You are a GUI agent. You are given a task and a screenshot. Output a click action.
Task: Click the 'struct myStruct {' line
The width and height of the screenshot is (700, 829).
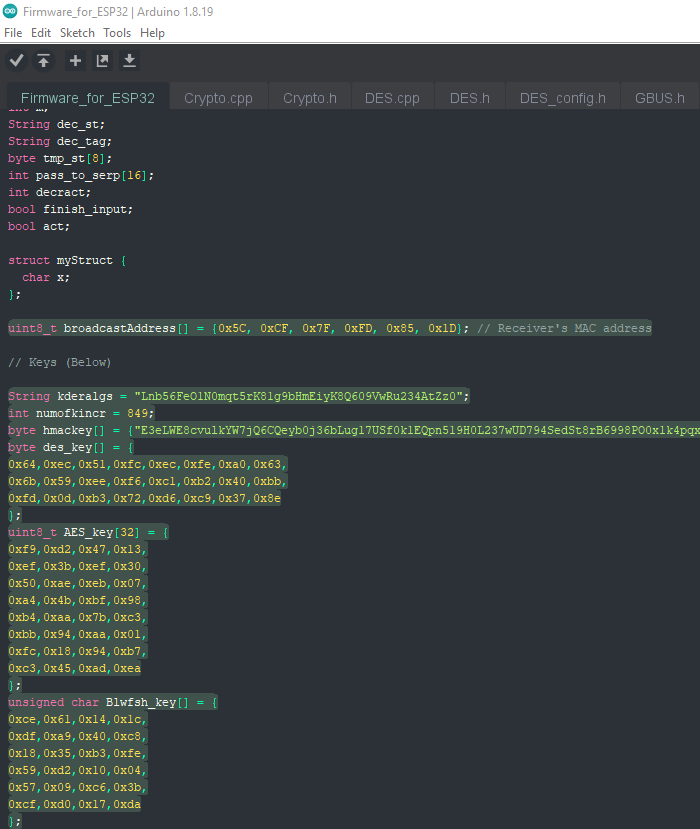(x=67, y=260)
